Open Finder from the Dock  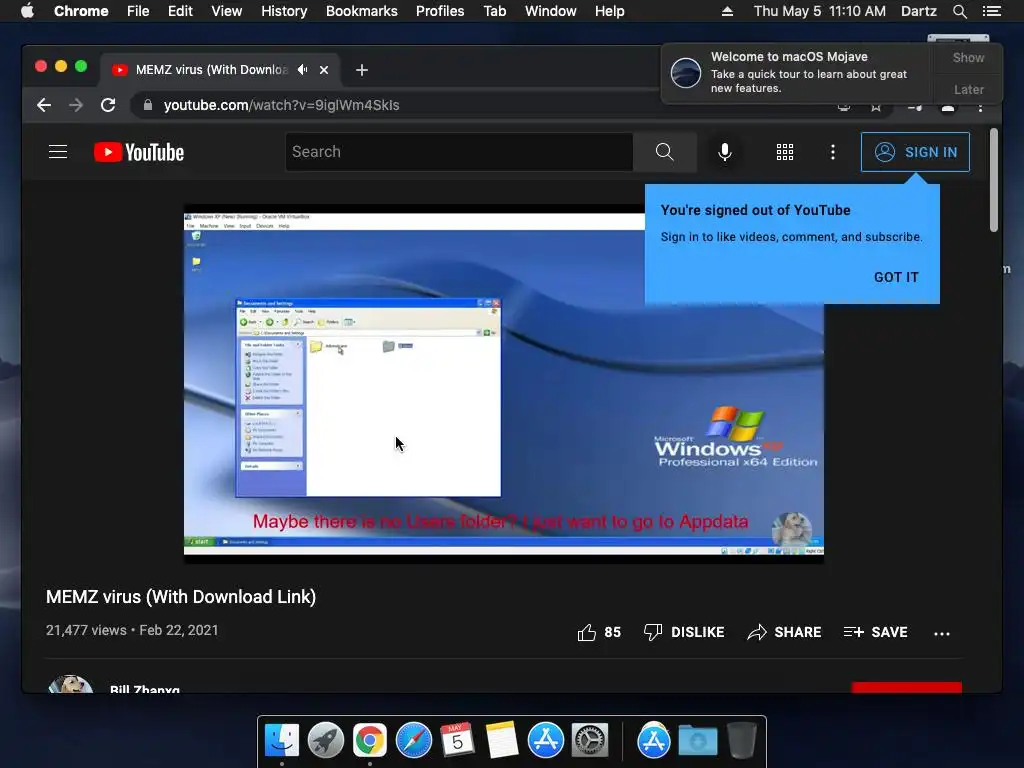click(x=282, y=741)
